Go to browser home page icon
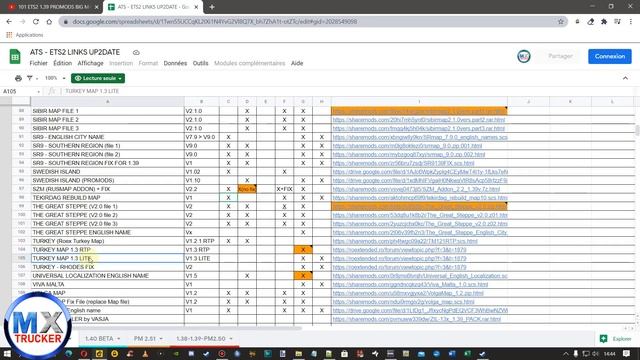Screen dimensions: 640x360 (49, 22)
